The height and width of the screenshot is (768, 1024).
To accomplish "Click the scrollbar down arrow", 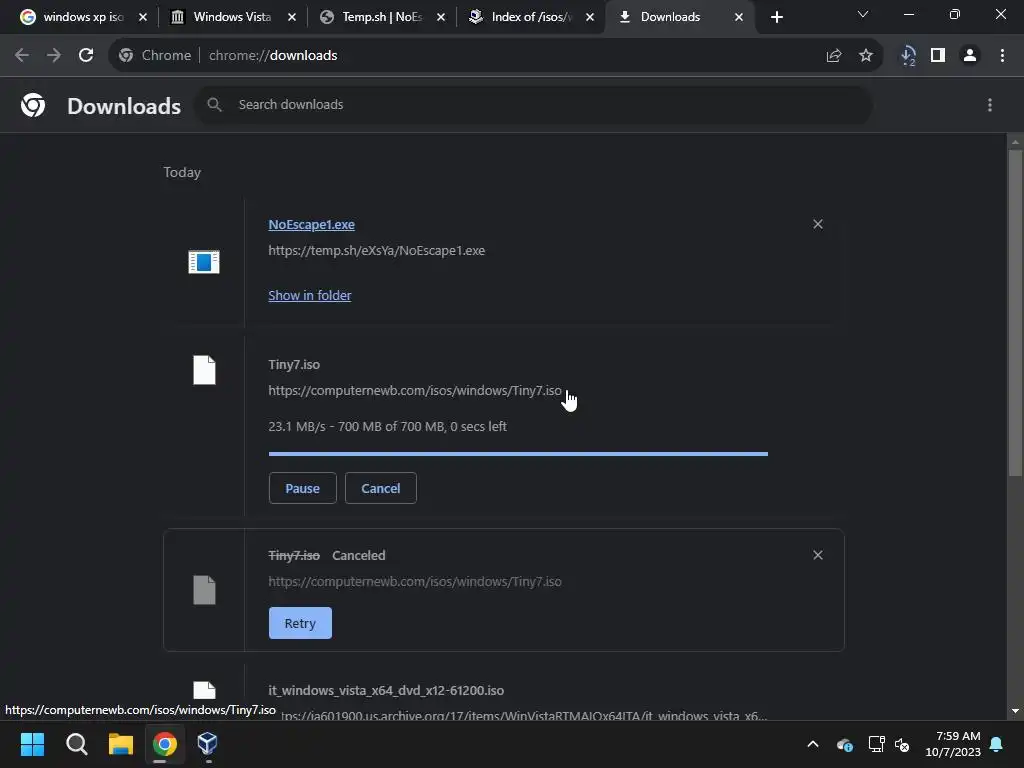I will point(1015,711).
